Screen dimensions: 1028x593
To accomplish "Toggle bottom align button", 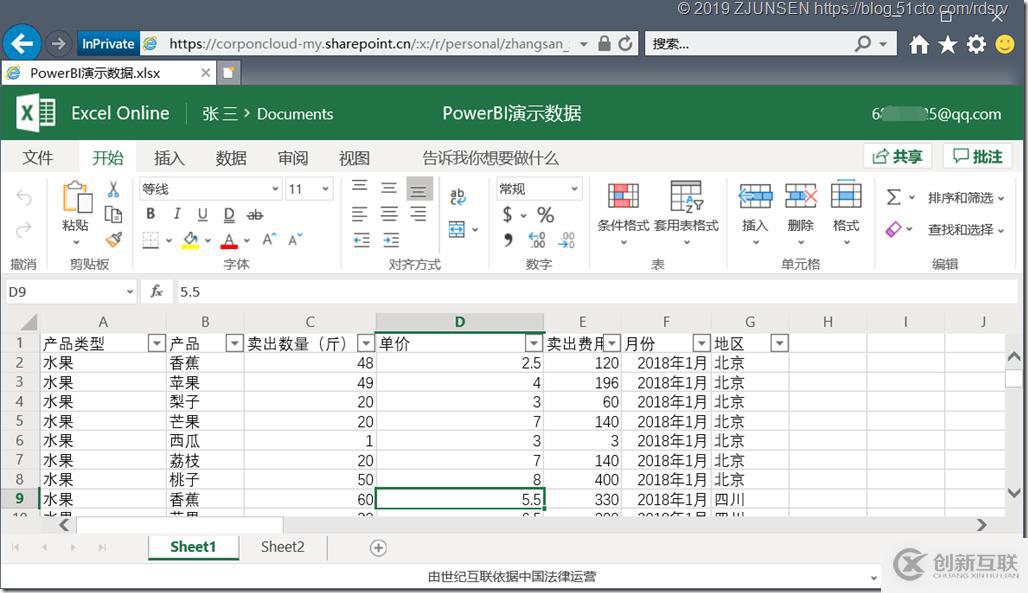I will point(419,189).
